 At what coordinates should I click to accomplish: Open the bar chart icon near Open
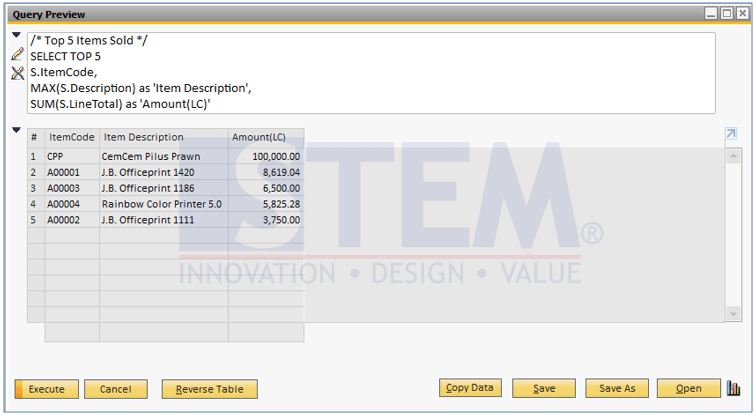pyautogui.click(x=733, y=388)
